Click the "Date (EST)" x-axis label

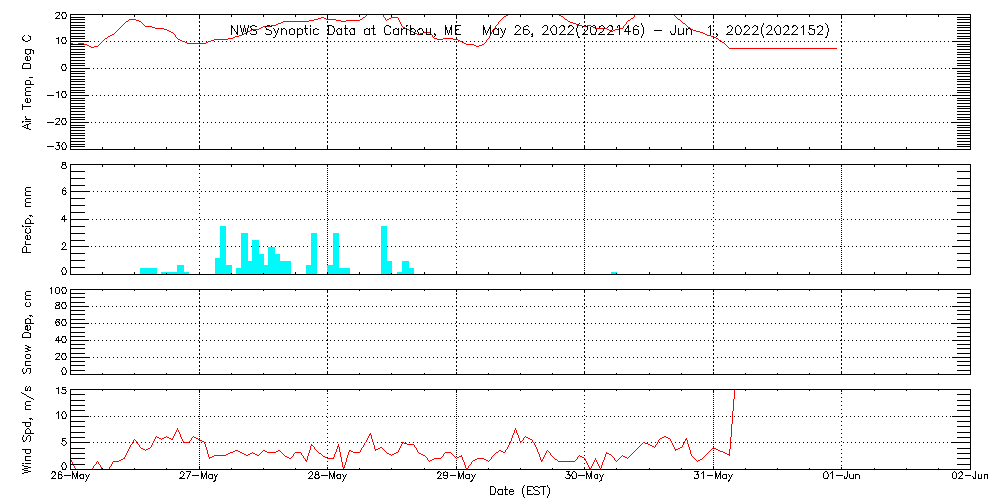(521, 491)
